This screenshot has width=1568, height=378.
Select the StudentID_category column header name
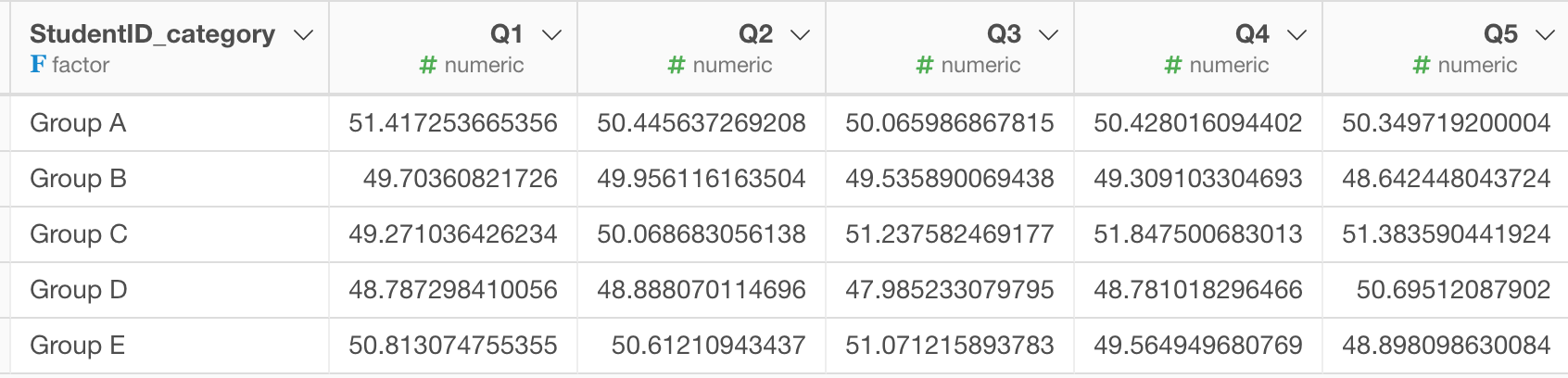click(152, 34)
